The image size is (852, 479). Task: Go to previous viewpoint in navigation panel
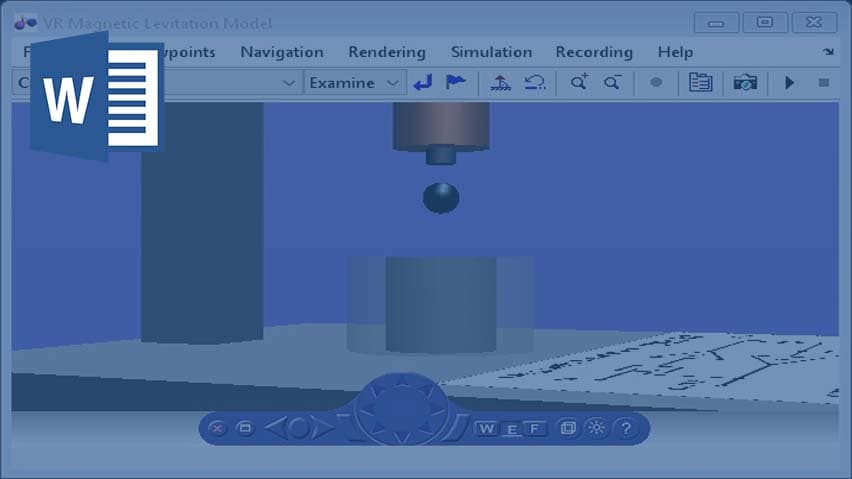click(276, 428)
